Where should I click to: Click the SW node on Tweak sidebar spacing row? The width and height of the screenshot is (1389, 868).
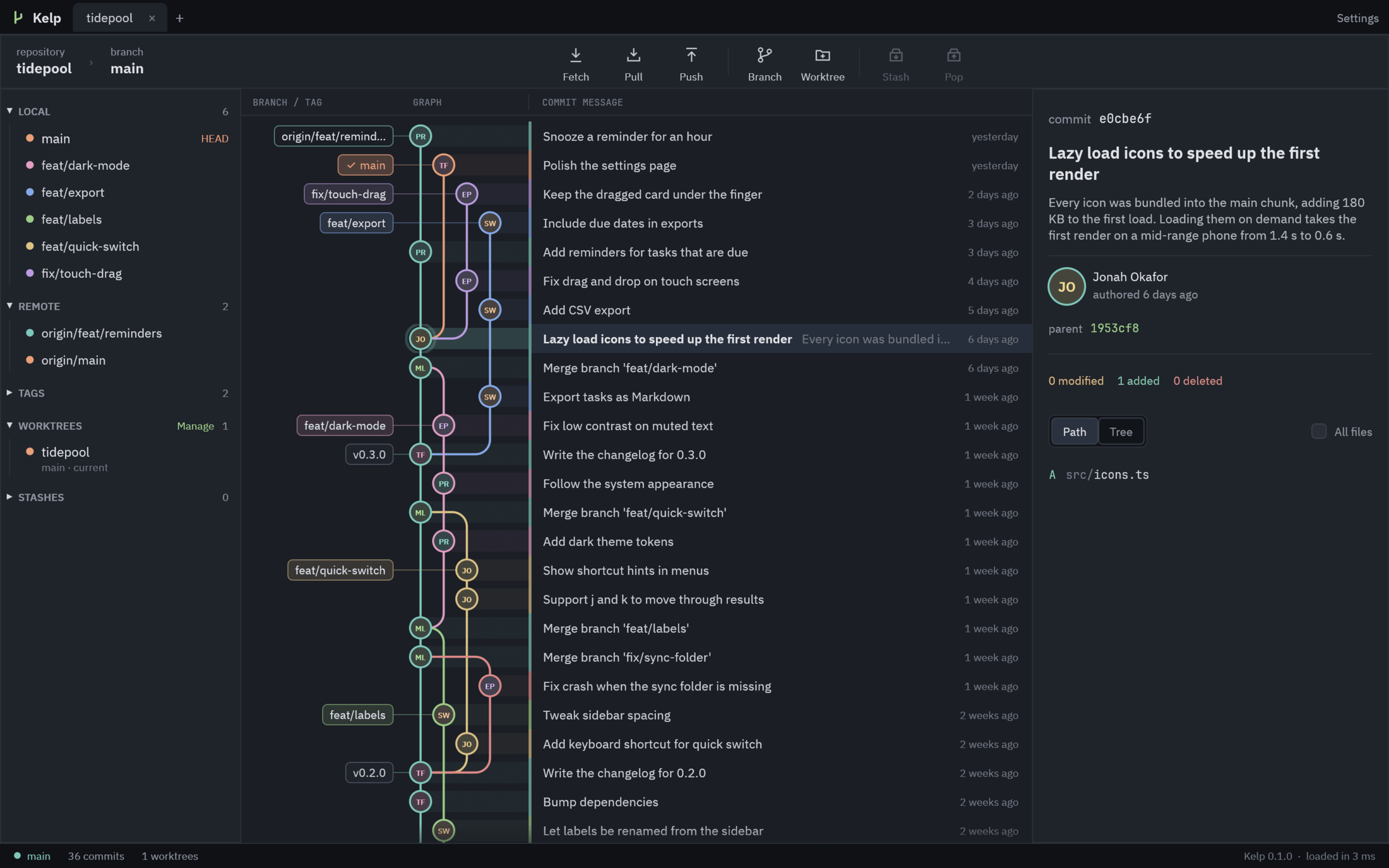(x=443, y=715)
